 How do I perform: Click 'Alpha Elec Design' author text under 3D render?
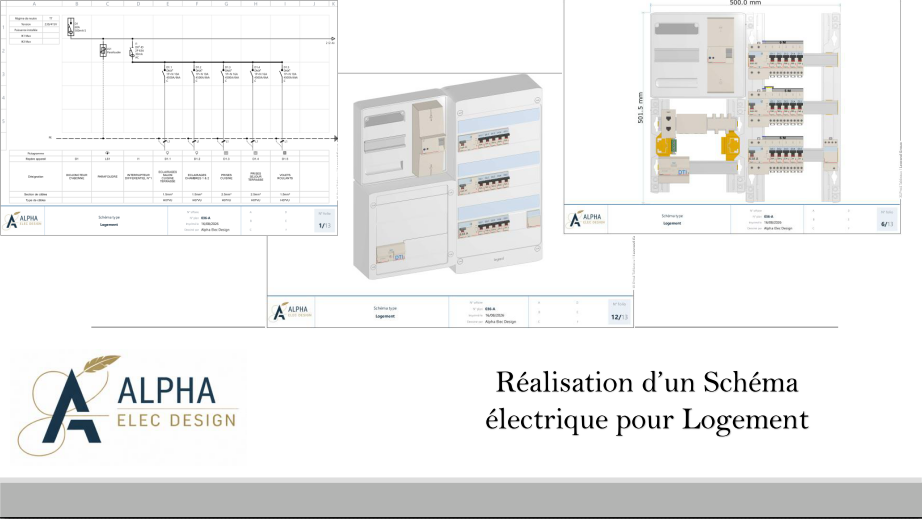pos(500,322)
